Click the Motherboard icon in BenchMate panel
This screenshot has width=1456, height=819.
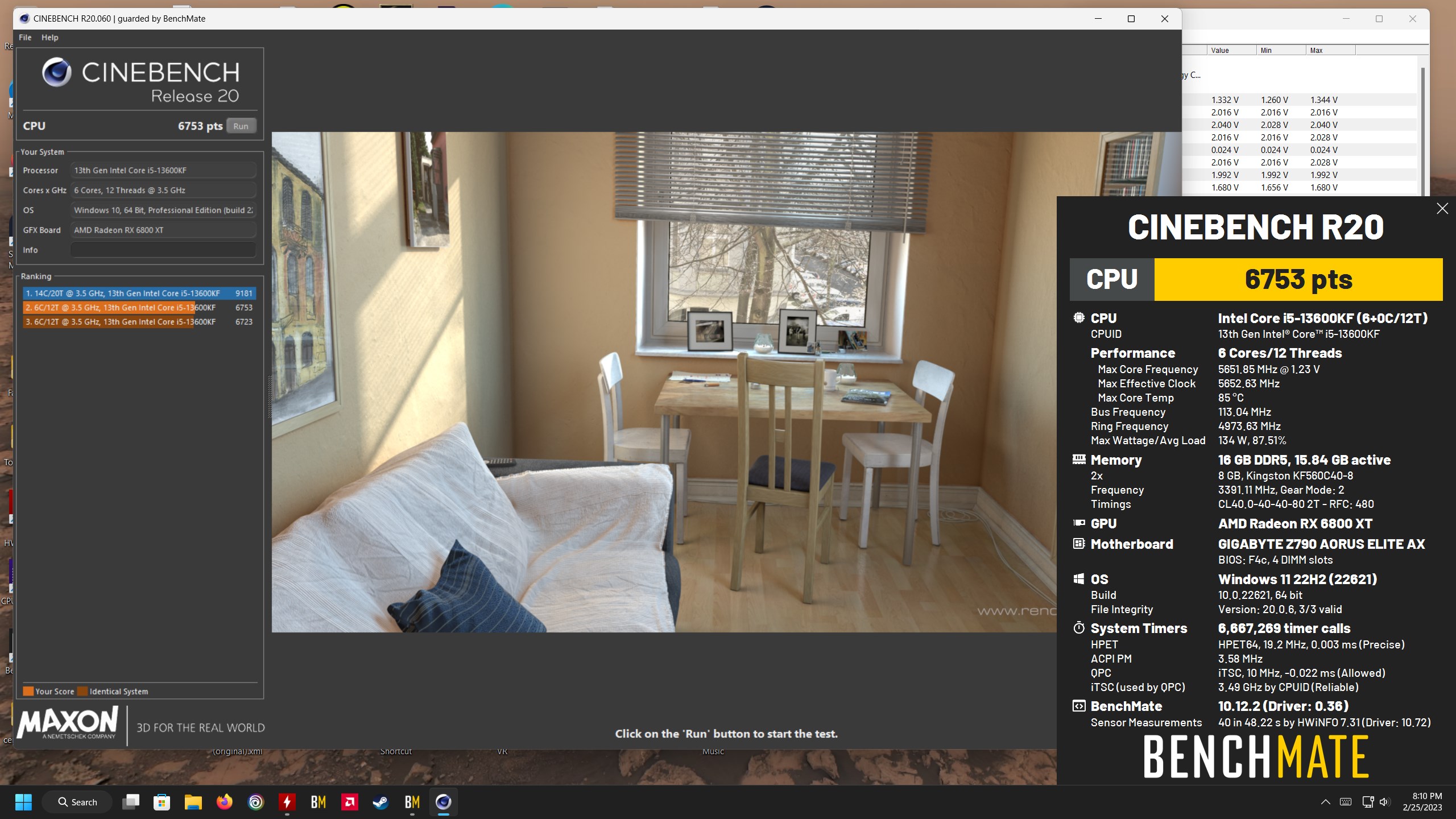(1078, 544)
